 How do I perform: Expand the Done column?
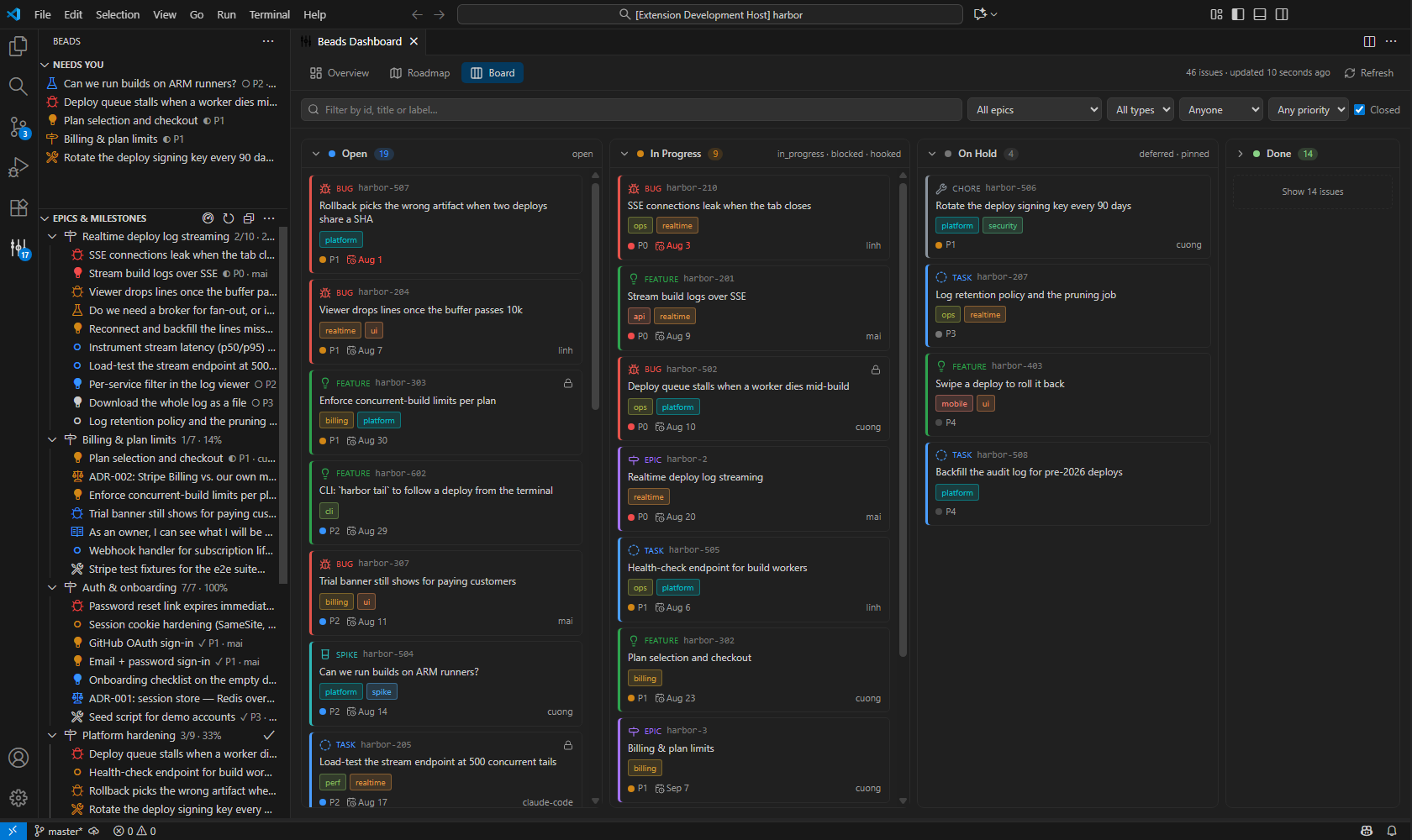click(x=1240, y=154)
